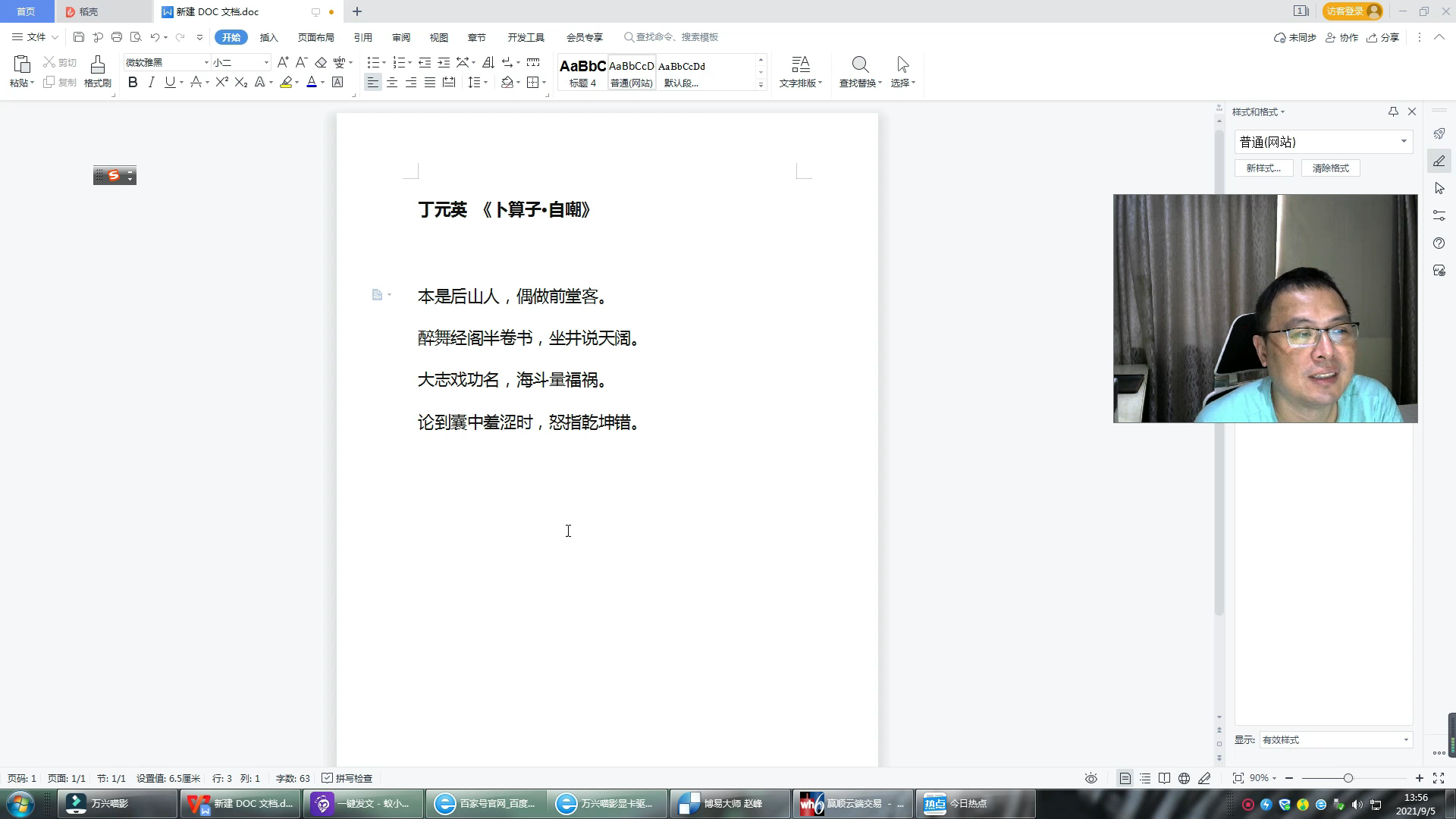
Task: Center align the paragraph
Action: click(x=392, y=83)
